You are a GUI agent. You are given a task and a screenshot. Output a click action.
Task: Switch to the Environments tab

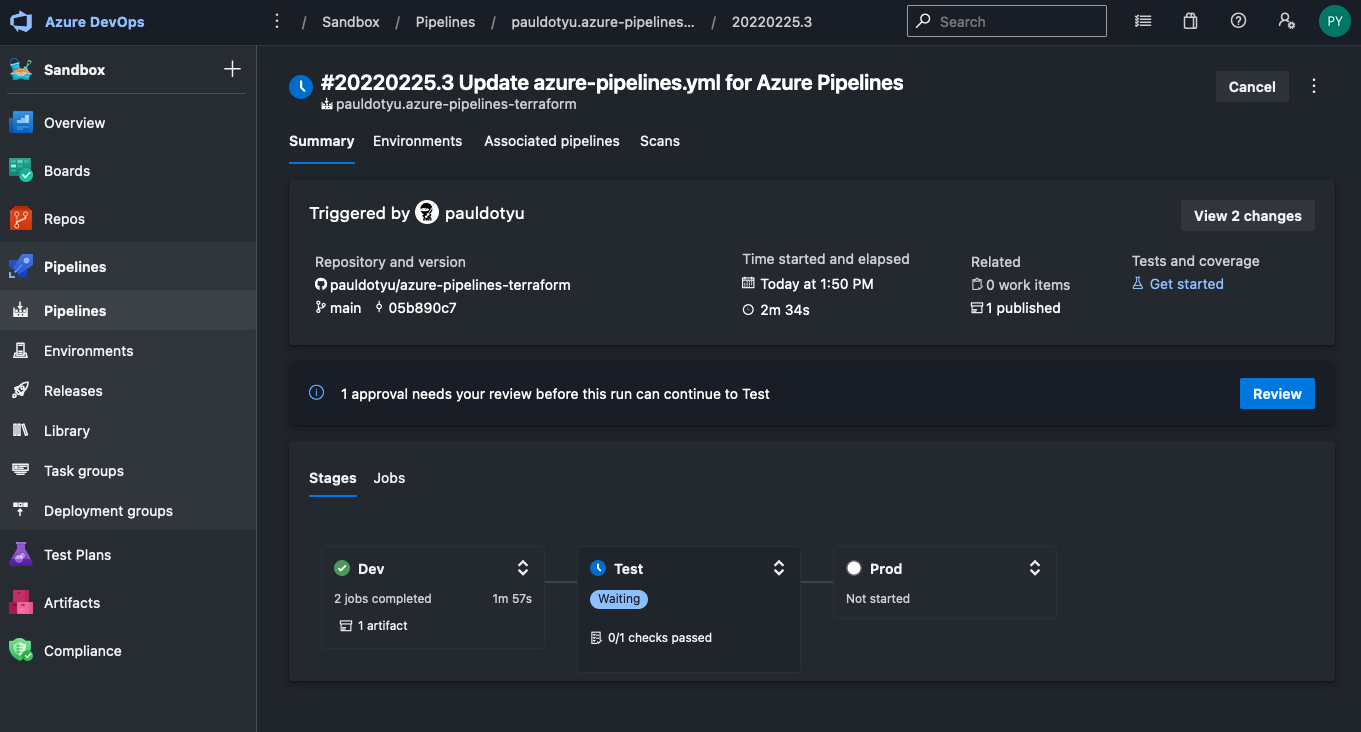point(417,141)
